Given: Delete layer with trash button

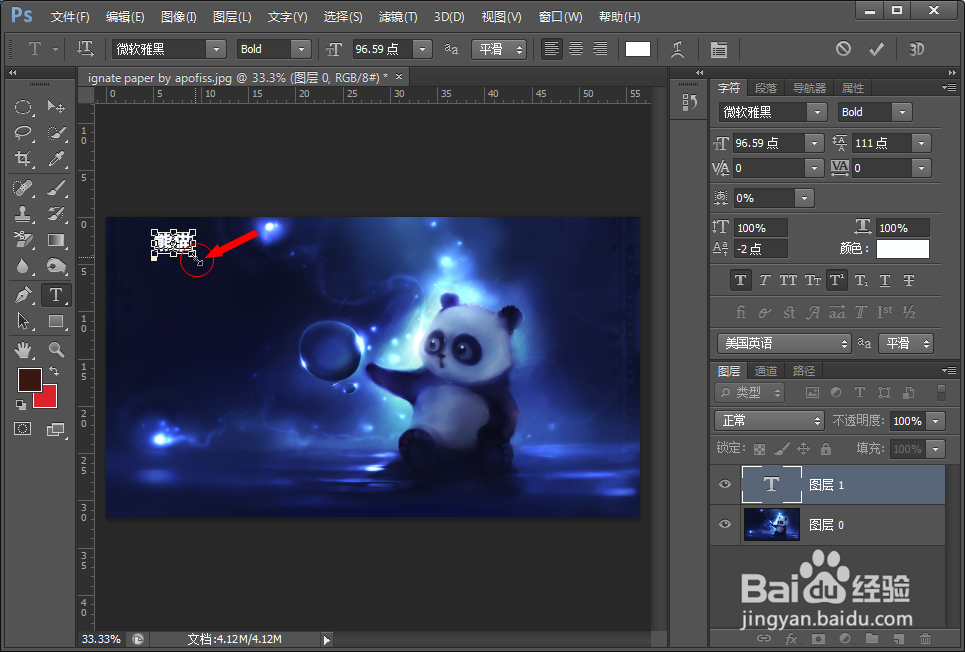Looking at the screenshot, I should tap(925, 638).
